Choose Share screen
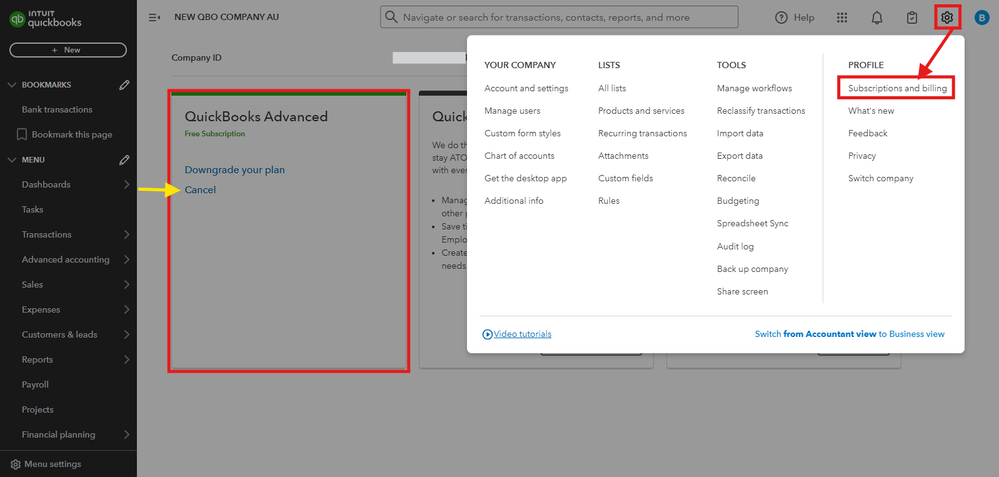This screenshot has height=477, width=999. (x=742, y=292)
